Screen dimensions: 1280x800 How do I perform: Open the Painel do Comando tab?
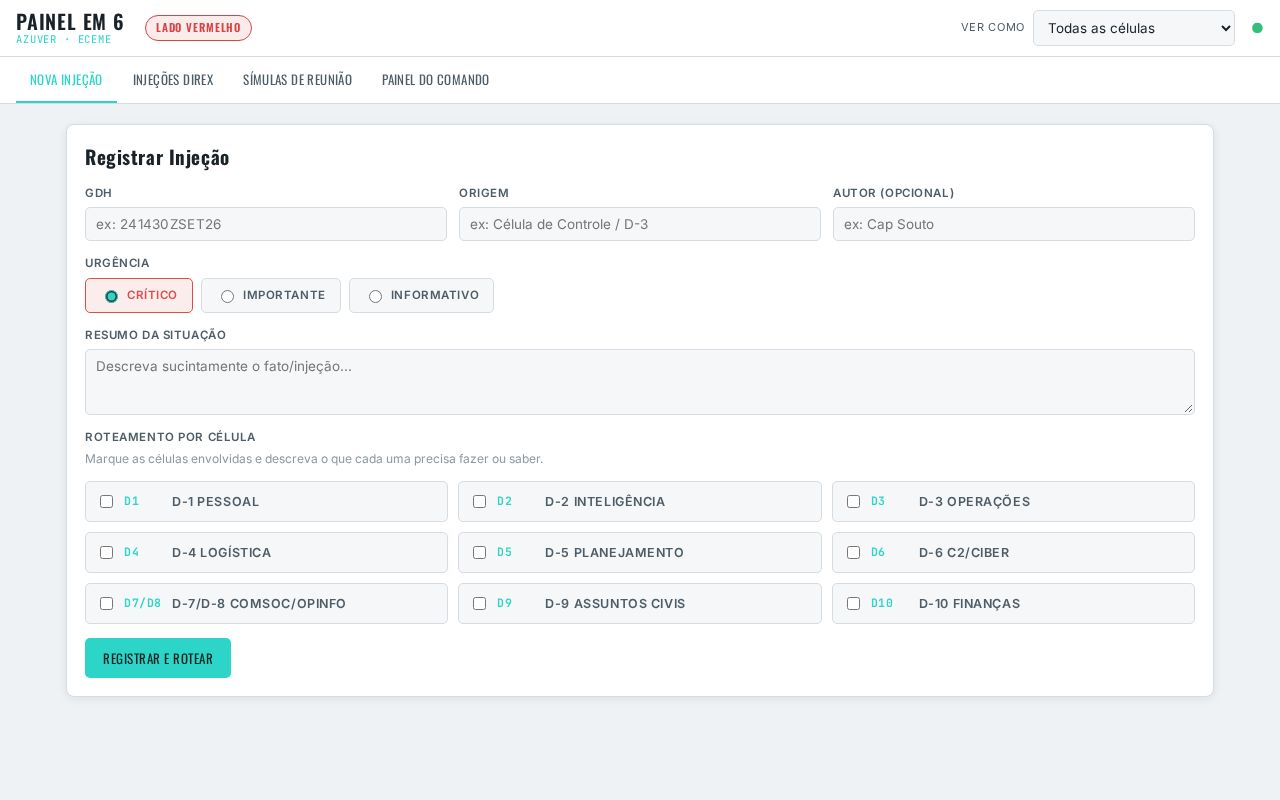(435, 80)
